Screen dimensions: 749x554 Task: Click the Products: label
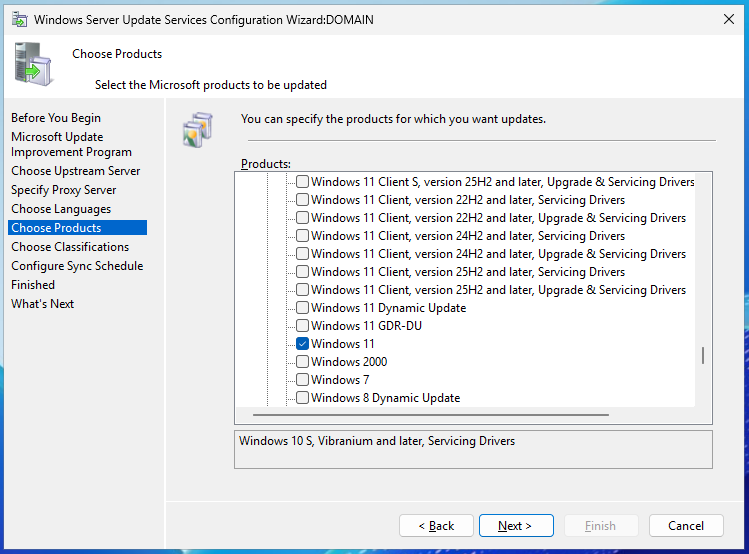(266, 164)
